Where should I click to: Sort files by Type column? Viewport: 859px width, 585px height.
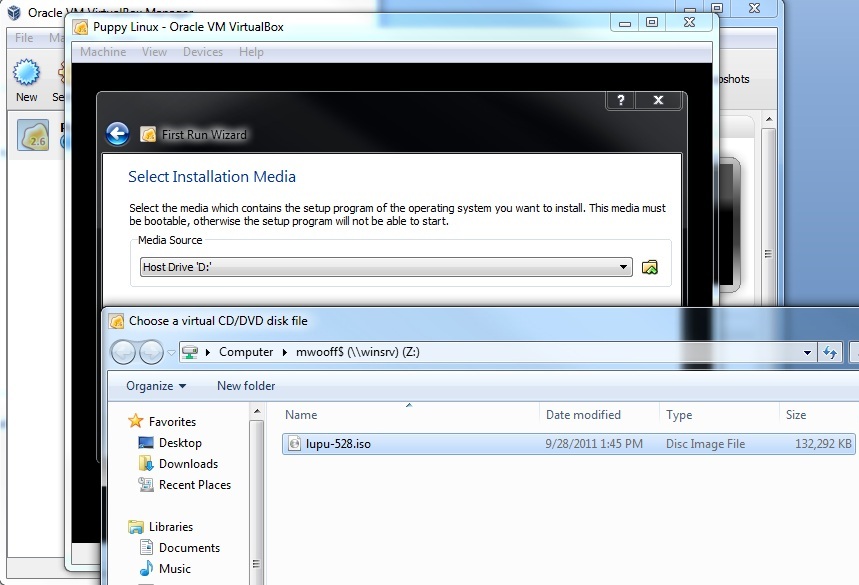[679, 415]
